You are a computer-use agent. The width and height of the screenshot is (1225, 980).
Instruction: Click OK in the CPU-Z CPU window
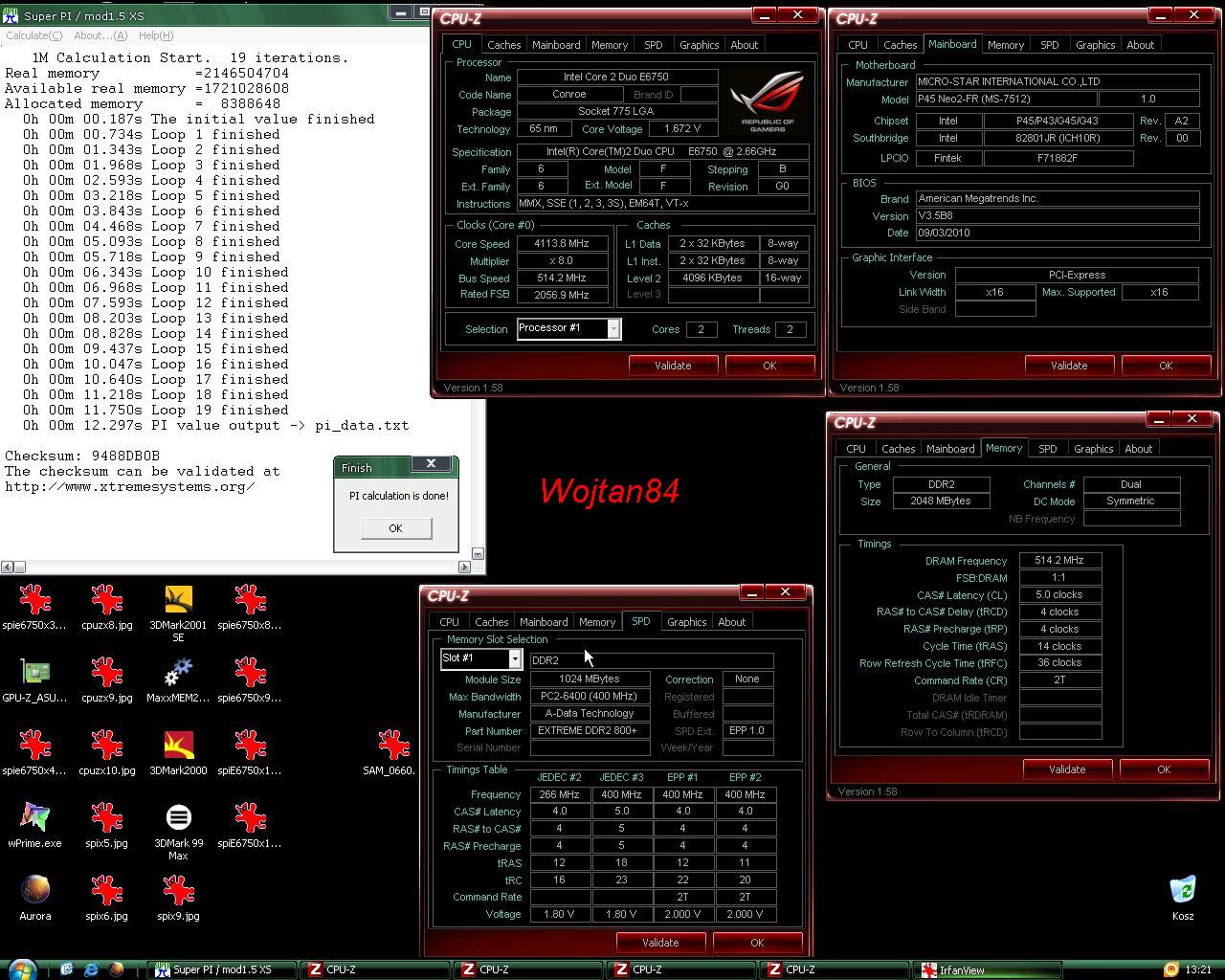tap(769, 366)
